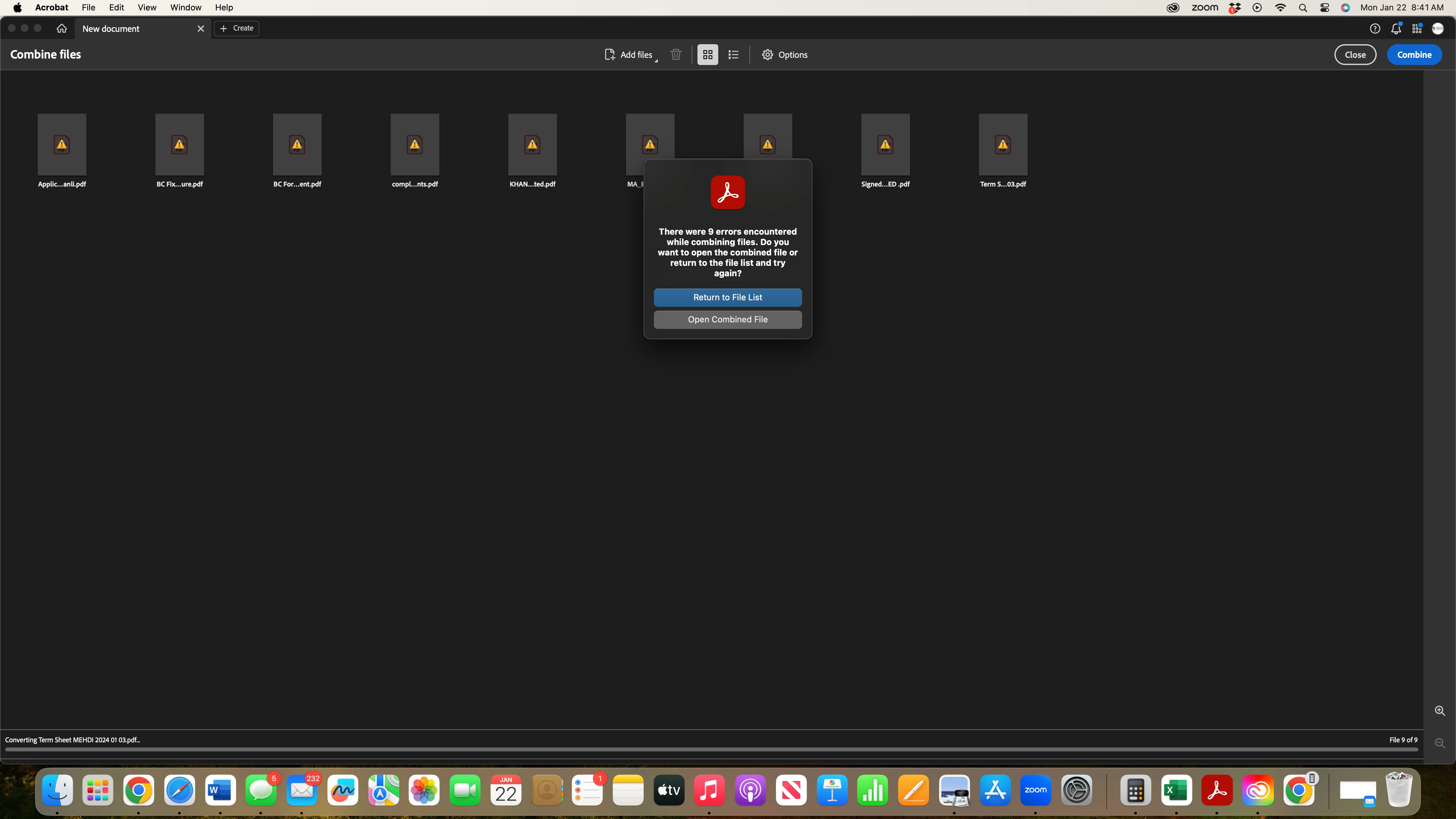Open the help question mark icon
Viewport: 1456px width, 819px height.
pyautogui.click(x=1375, y=28)
